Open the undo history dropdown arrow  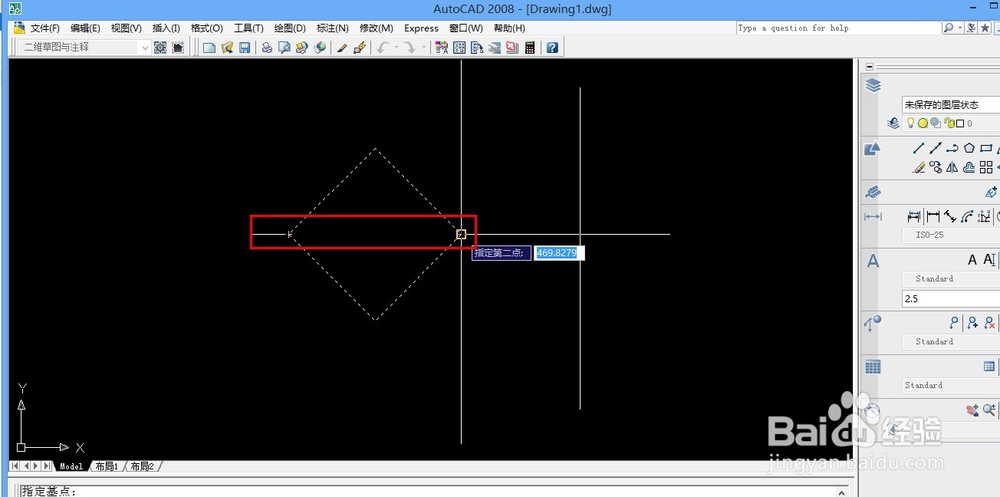point(395,47)
